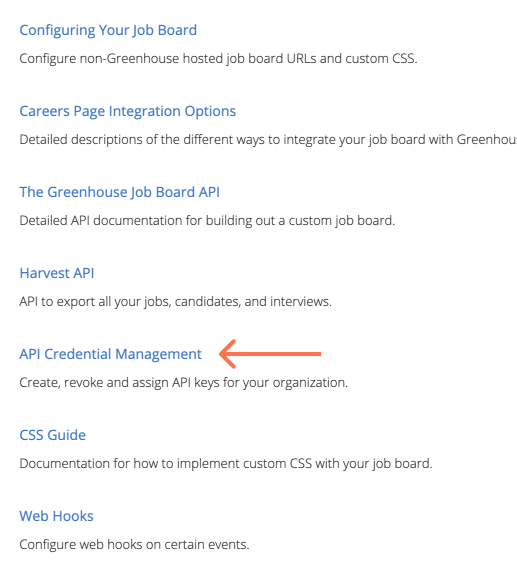Click the word 'Management' in the API Credential link

tap(158, 354)
